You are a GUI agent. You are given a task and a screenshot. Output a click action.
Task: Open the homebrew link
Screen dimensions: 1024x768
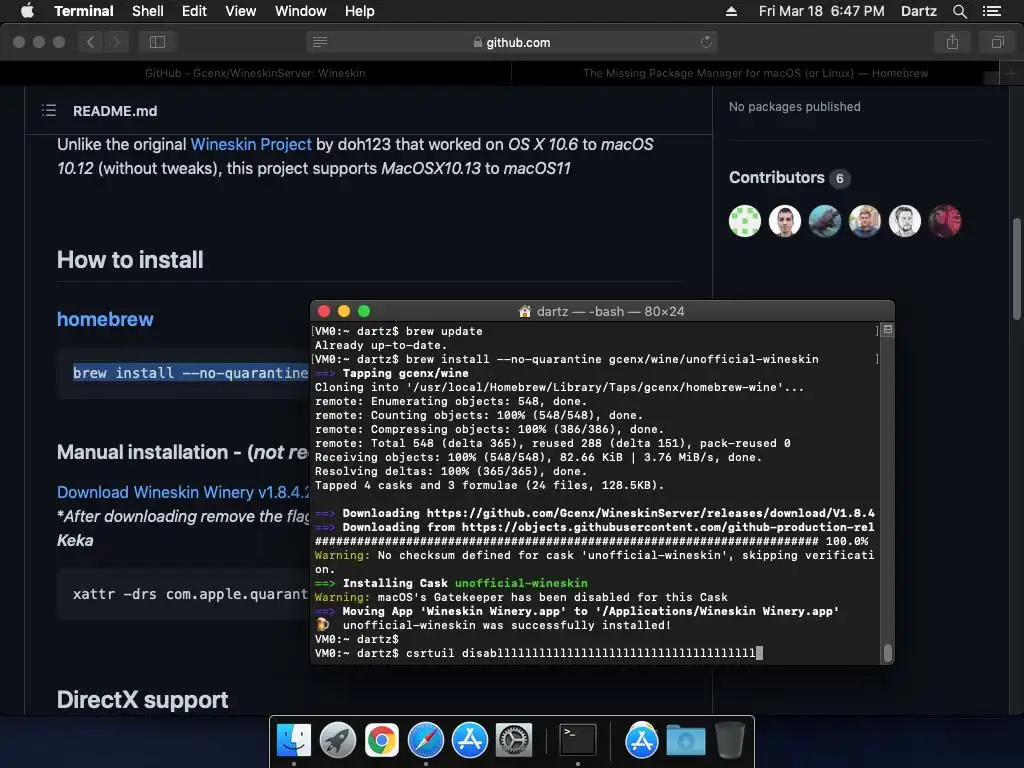click(105, 319)
